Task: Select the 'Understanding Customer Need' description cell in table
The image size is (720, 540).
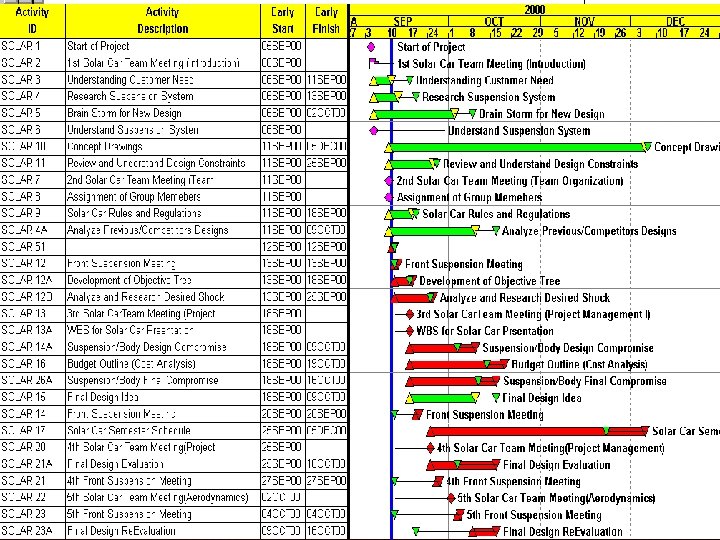Action: click(x=163, y=80)
